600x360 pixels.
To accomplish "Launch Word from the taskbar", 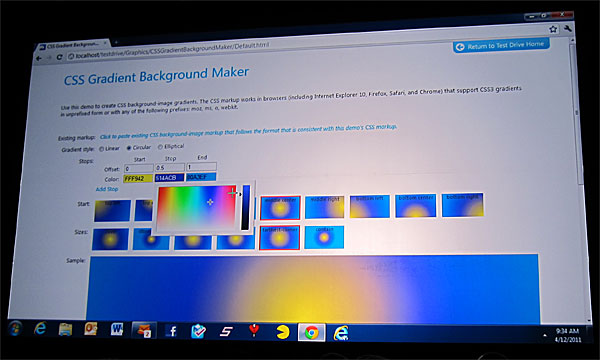I will click(x=117, y=329).
